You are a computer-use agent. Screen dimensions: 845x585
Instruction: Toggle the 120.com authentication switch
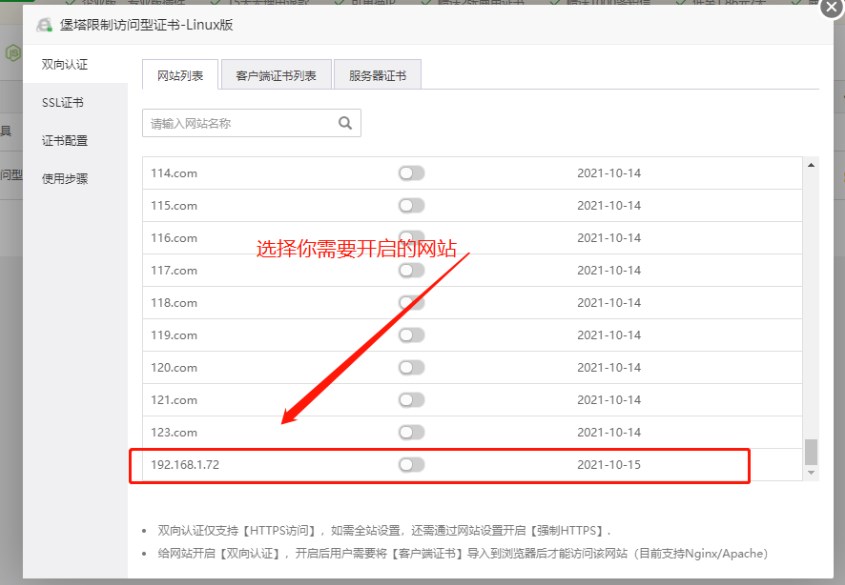pos(411,367)
